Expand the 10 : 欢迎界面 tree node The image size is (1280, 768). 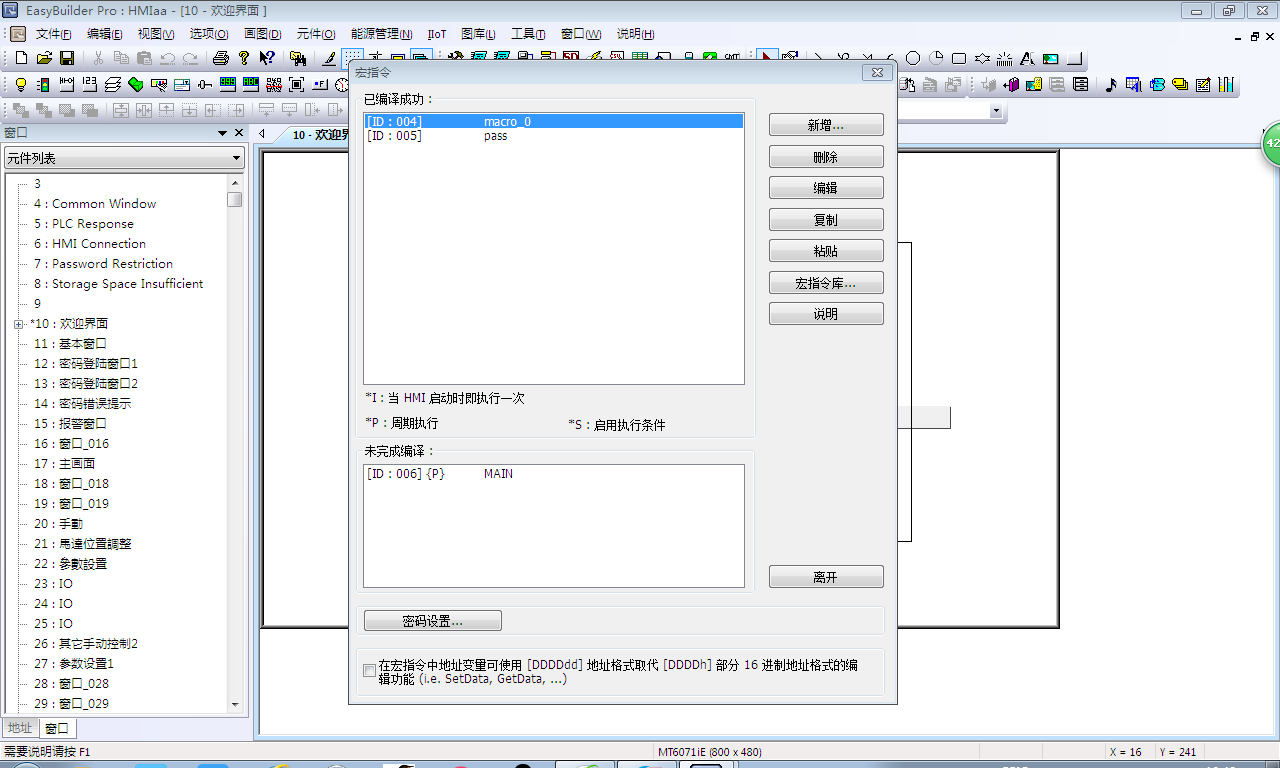pyautogui.click(x=18, y=324)
